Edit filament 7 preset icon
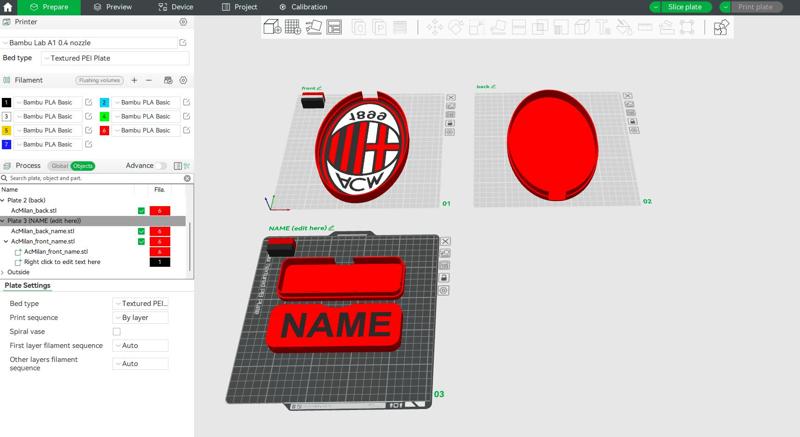 88,144
